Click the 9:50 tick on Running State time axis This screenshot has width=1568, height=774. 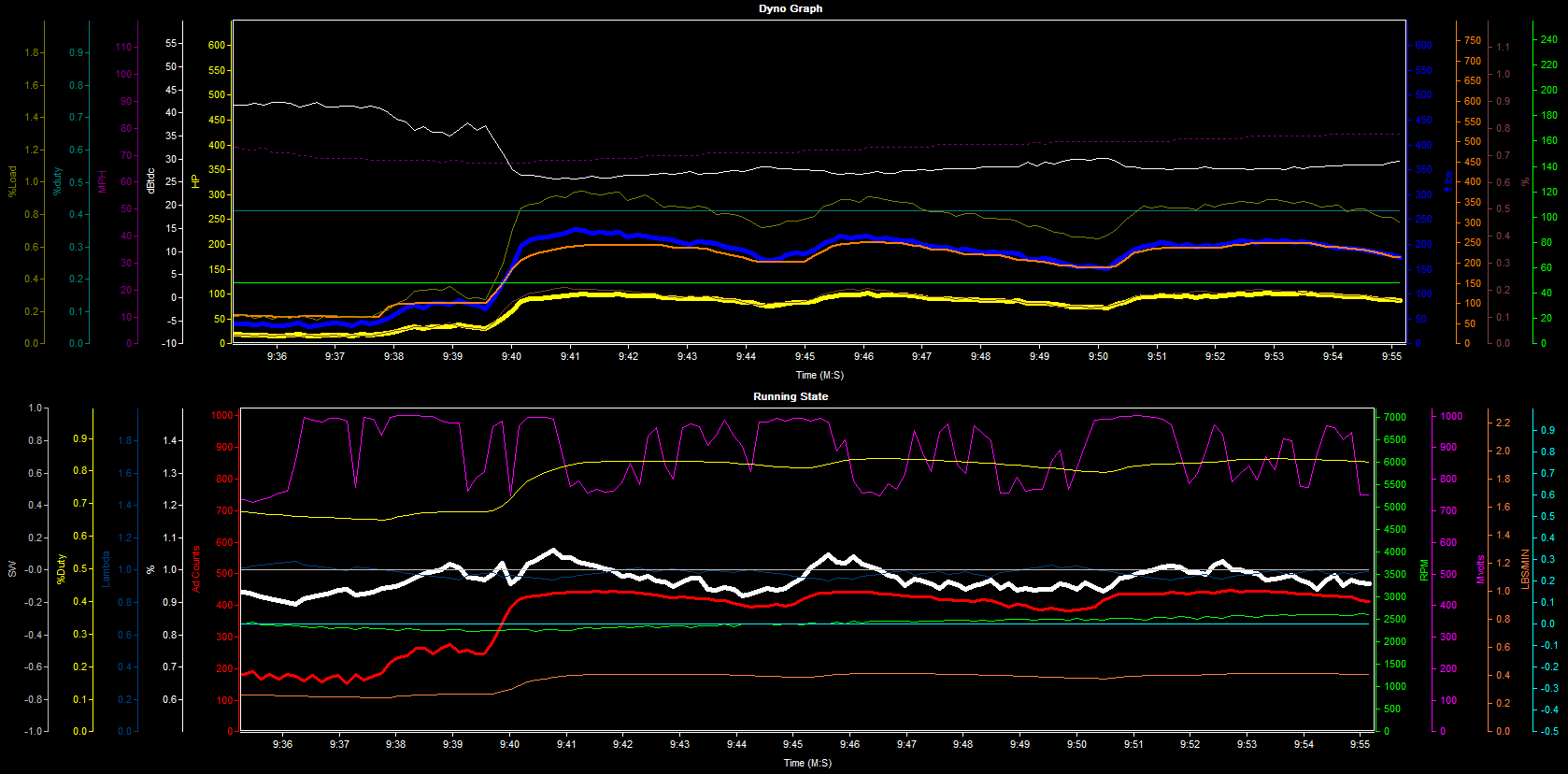coord(1076,744)
